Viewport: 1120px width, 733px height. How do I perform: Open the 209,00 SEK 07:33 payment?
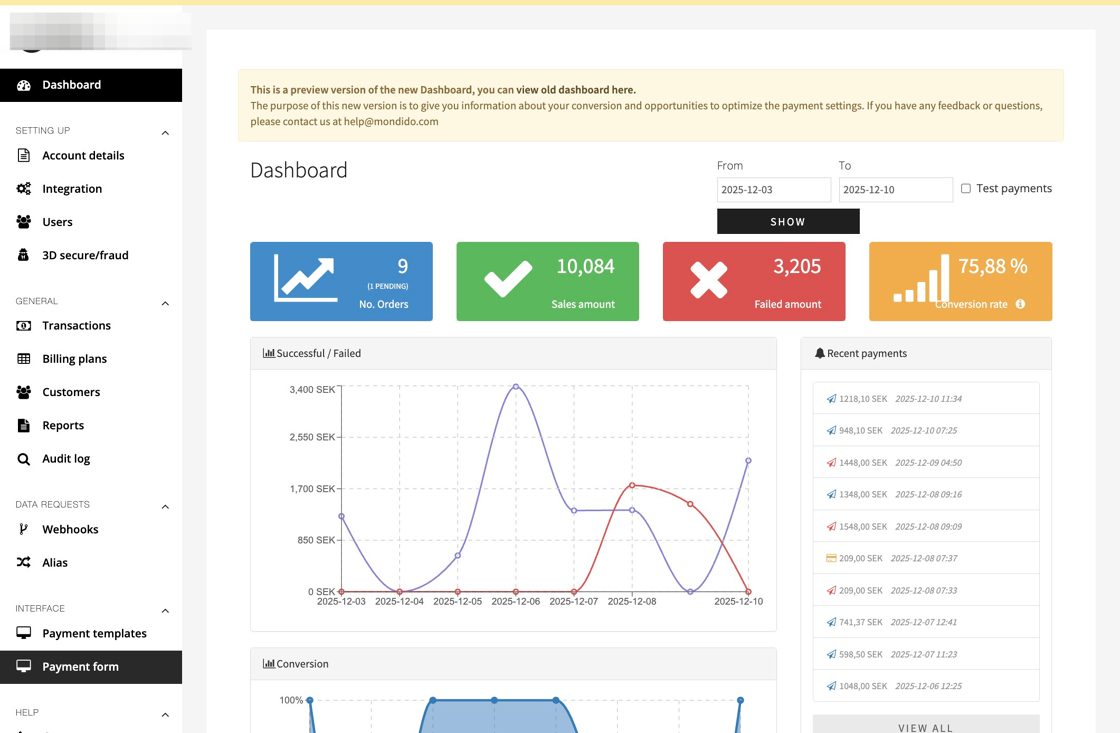(x=926, y=590)
